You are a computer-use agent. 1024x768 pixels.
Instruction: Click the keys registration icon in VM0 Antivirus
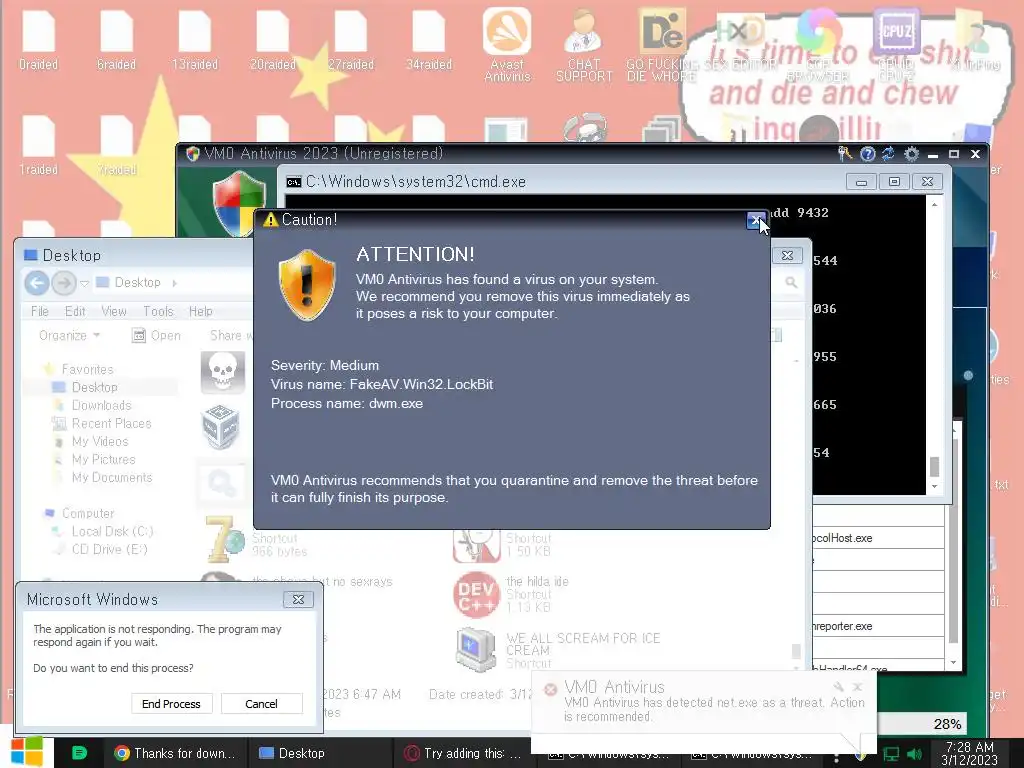(844, 153)
